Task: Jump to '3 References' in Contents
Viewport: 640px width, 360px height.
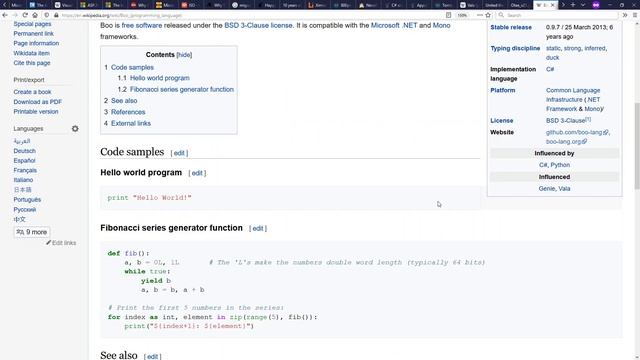Action: 124,112
